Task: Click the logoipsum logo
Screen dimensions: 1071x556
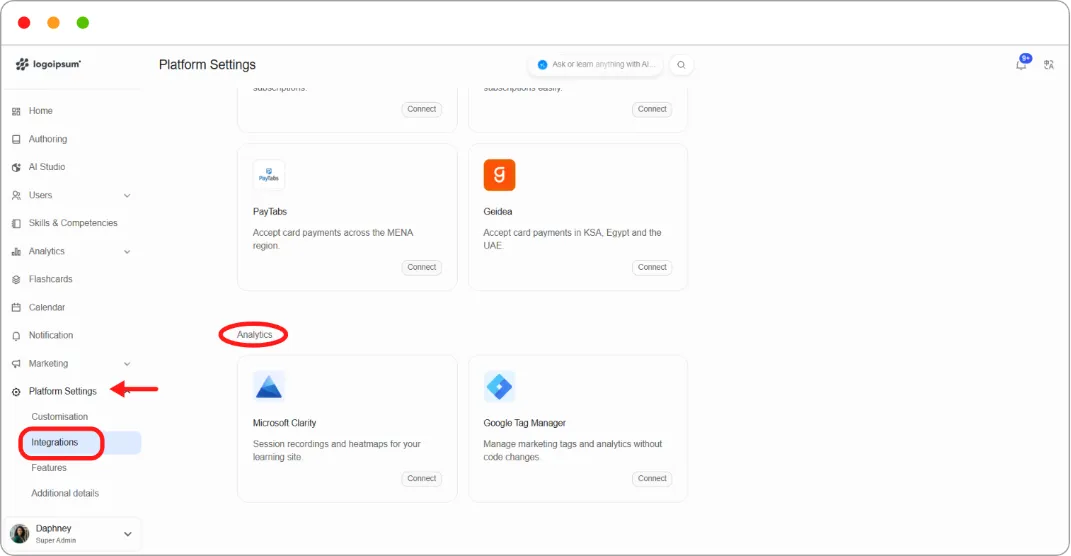Action: tap(48, 64)
